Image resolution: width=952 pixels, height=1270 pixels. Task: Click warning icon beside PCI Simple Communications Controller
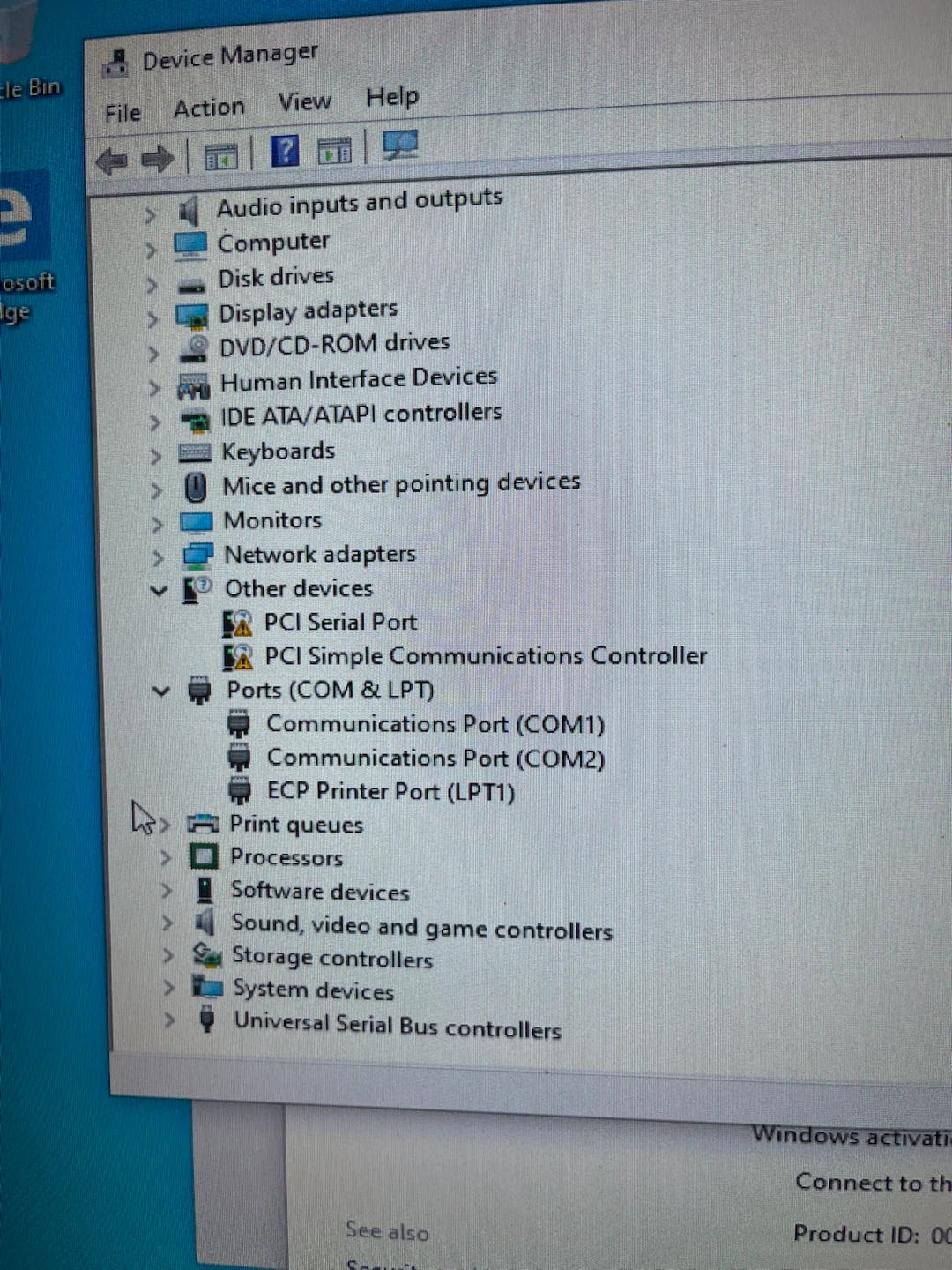pyautogui.click(x=238, y=658)
